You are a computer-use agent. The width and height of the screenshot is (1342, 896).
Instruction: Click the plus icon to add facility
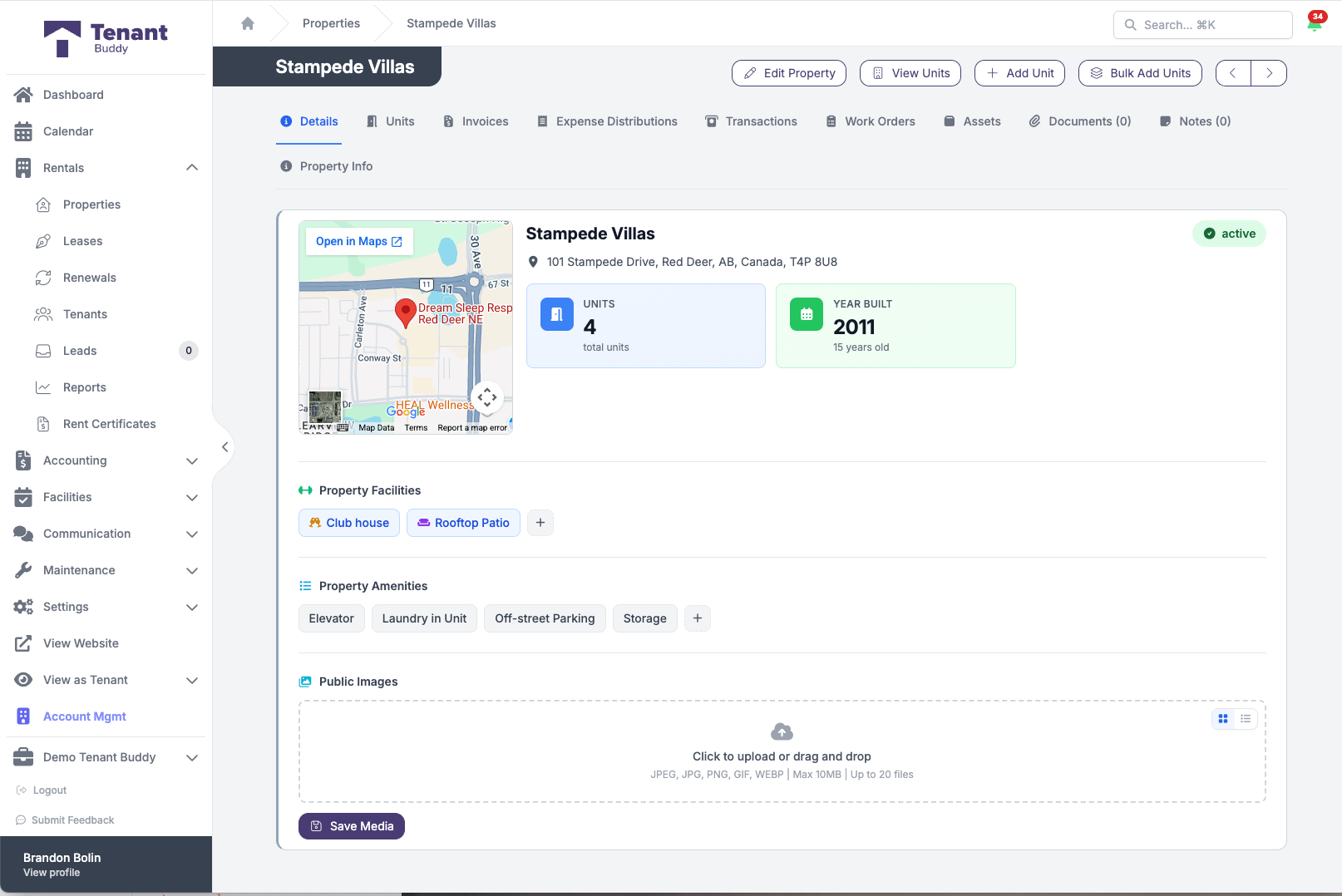[540, 523]
